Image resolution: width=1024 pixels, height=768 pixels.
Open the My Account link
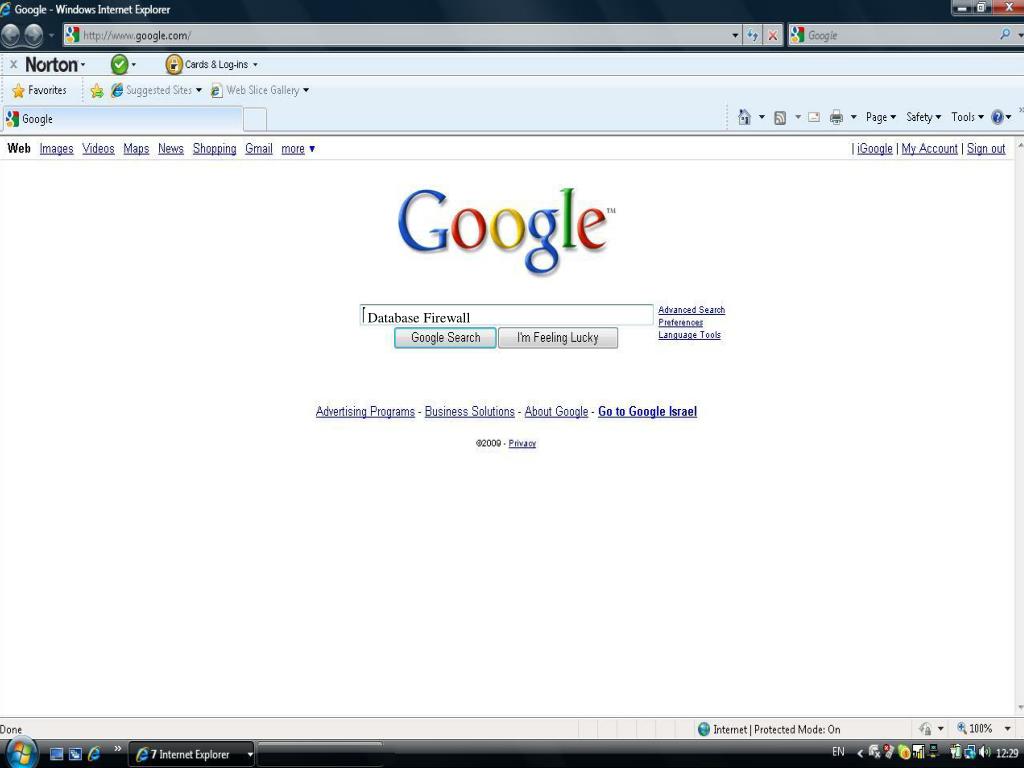[x=929, y=148]
